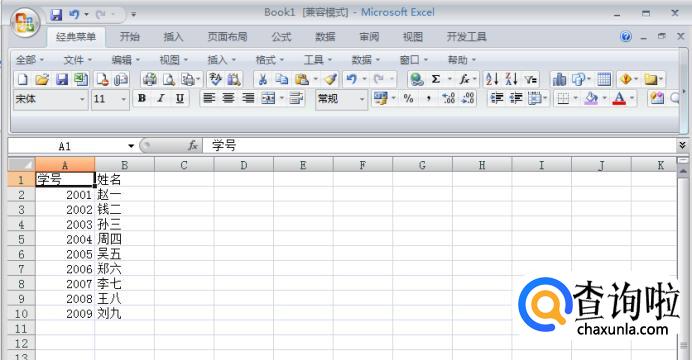Screen dimensions: 692x360
Task: Open the 格式 classic menu
Action: click(269, 60)
